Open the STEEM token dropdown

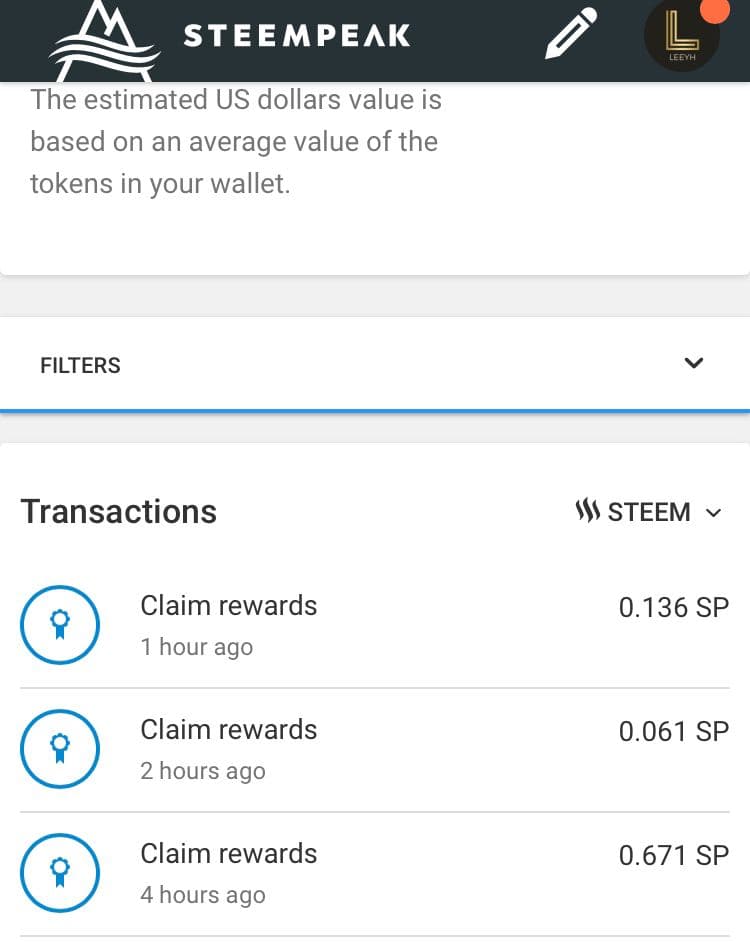[648, 512]
